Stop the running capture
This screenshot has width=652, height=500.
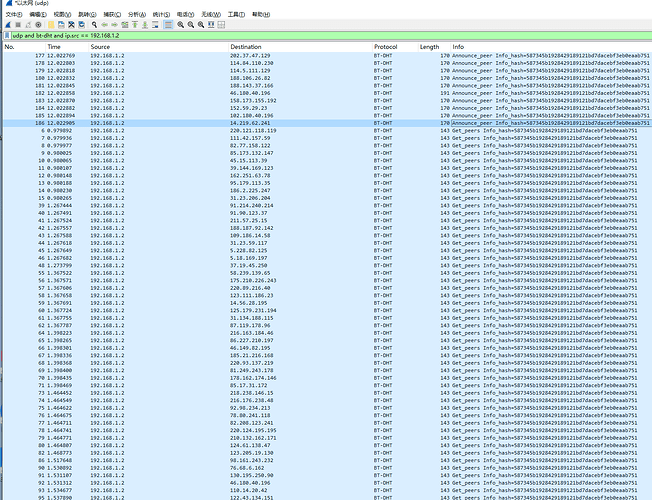pos(18,25)
